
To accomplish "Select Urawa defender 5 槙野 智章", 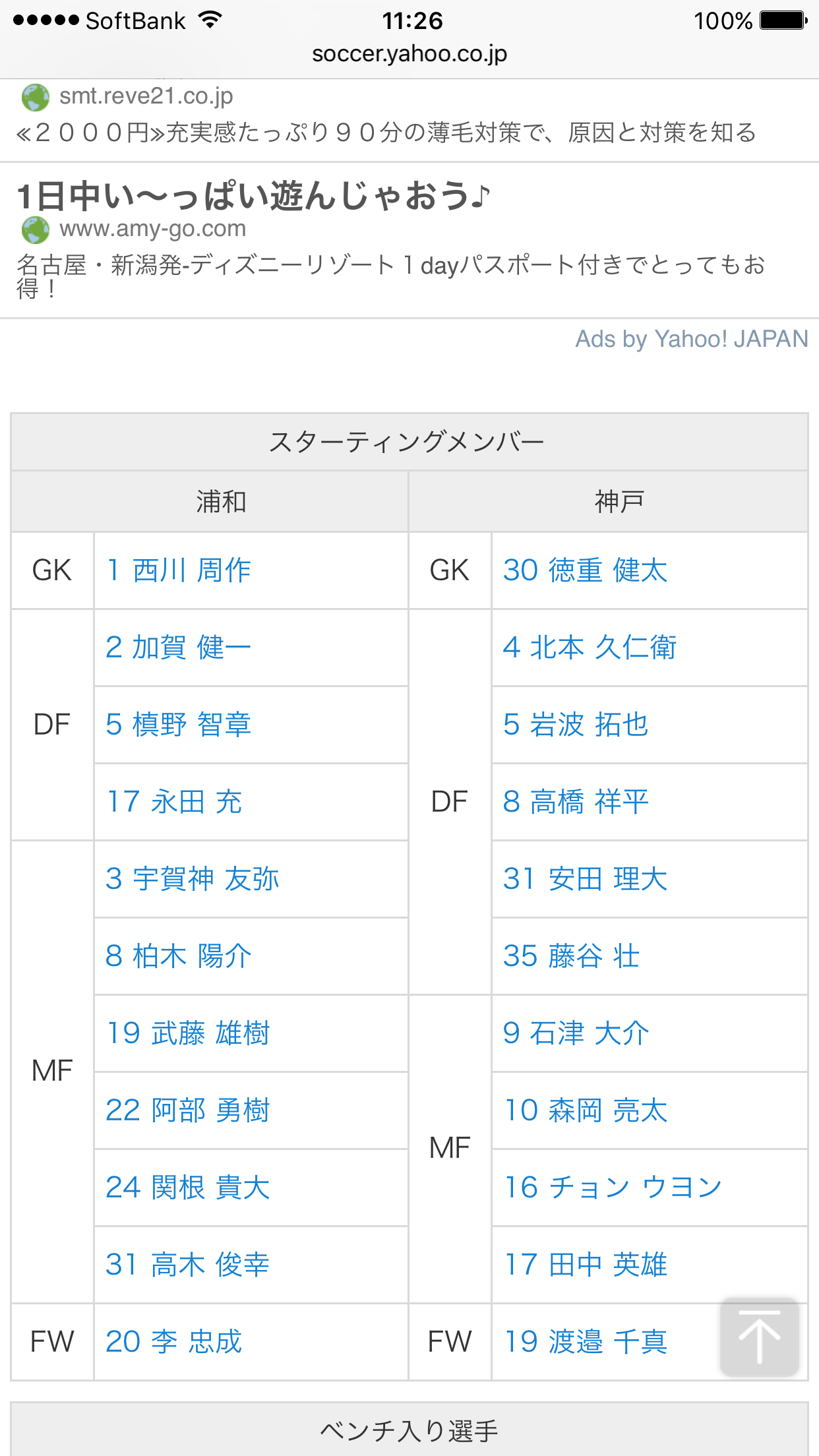I will point(179,725).
